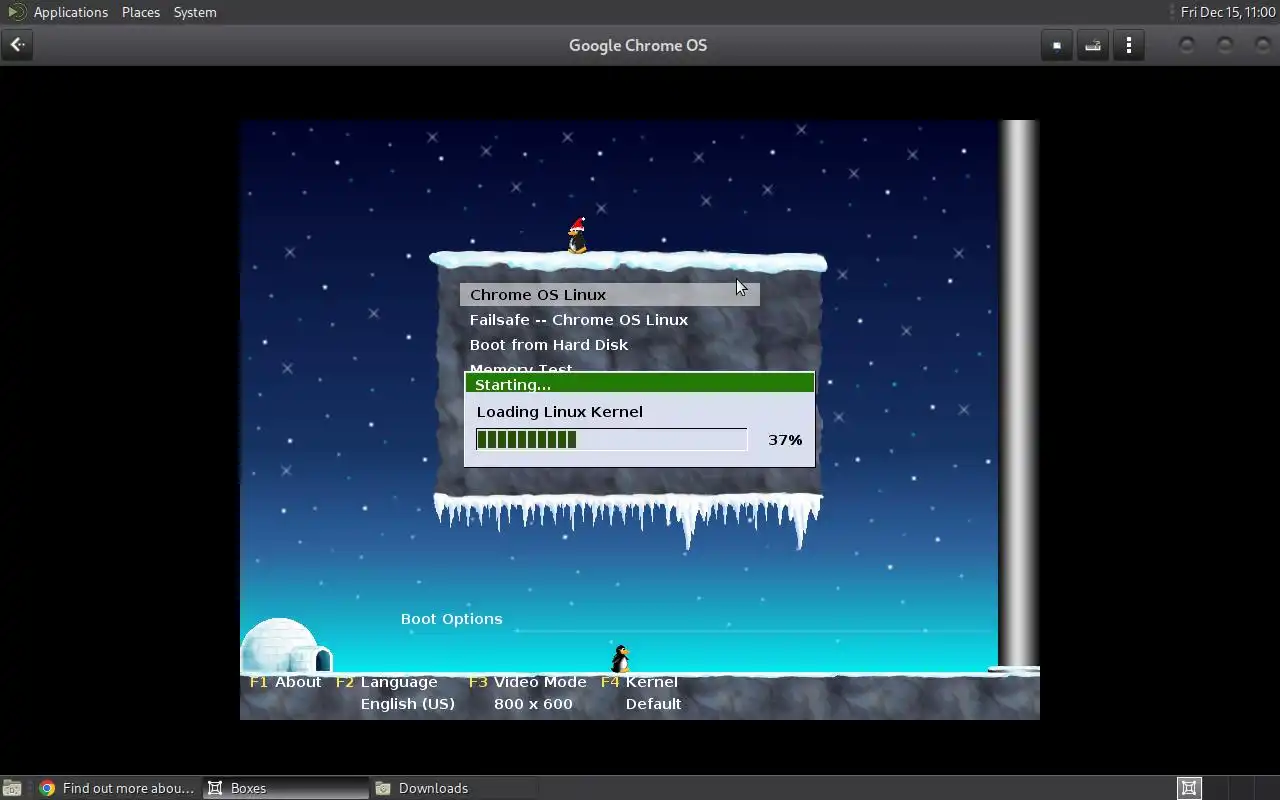Open the send keyboard shortcuts button

pos(1093,45)
